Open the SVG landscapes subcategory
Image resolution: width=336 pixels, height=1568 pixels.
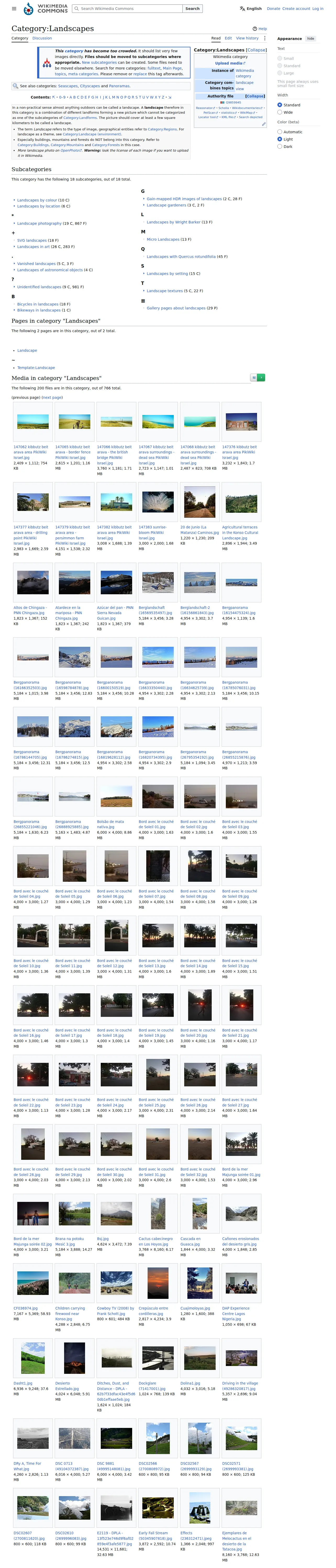point(32,240)
